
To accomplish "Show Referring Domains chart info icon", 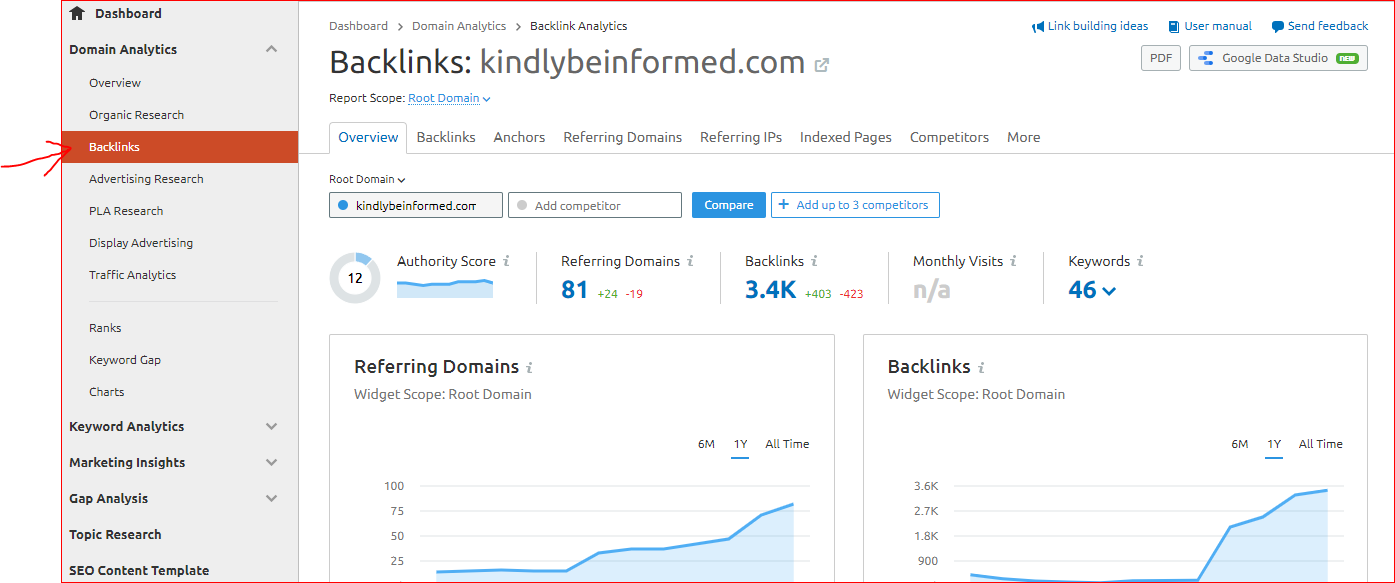I will (x=529, y=367).
